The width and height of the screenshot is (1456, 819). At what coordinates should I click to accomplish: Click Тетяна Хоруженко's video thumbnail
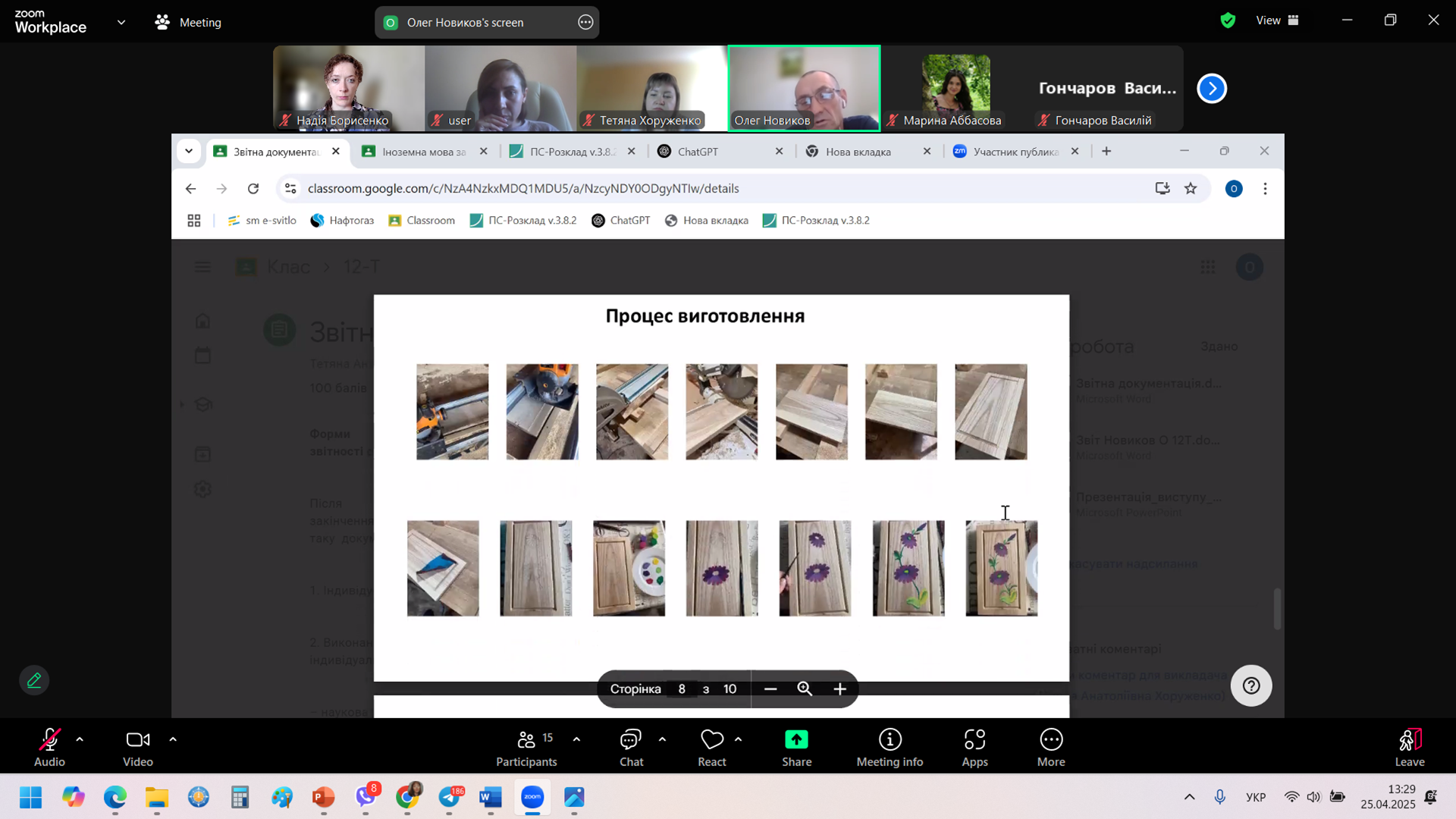(651, 88)
